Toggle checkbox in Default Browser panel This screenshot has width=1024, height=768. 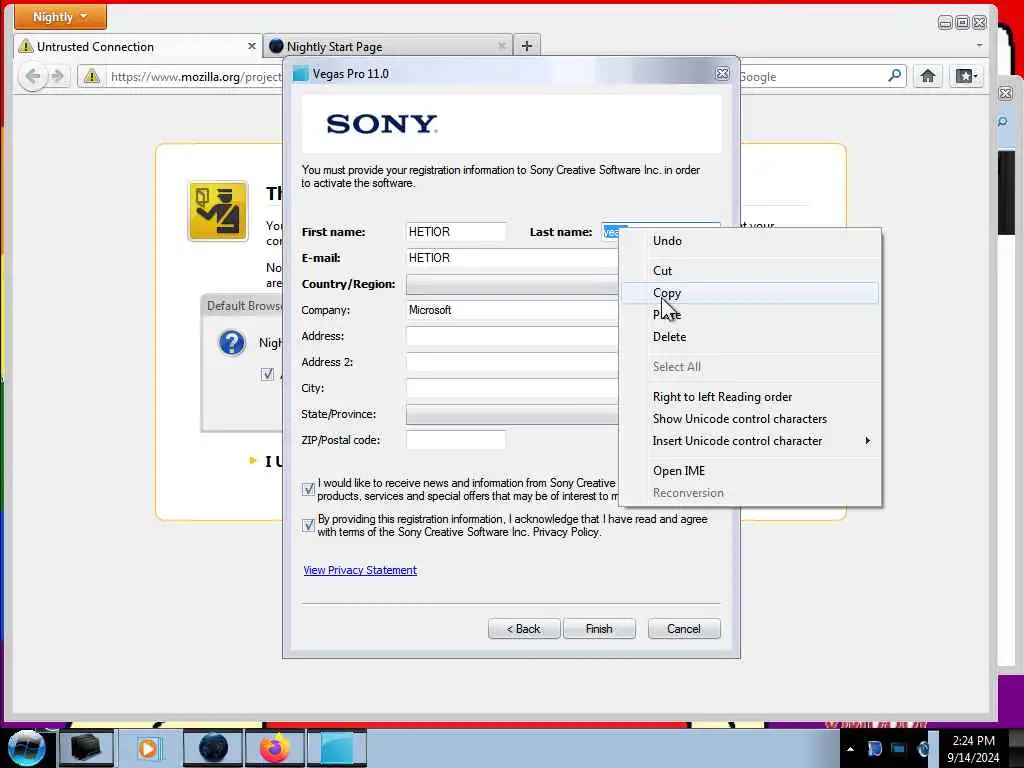pyautogui.click(x=267, y=374)
